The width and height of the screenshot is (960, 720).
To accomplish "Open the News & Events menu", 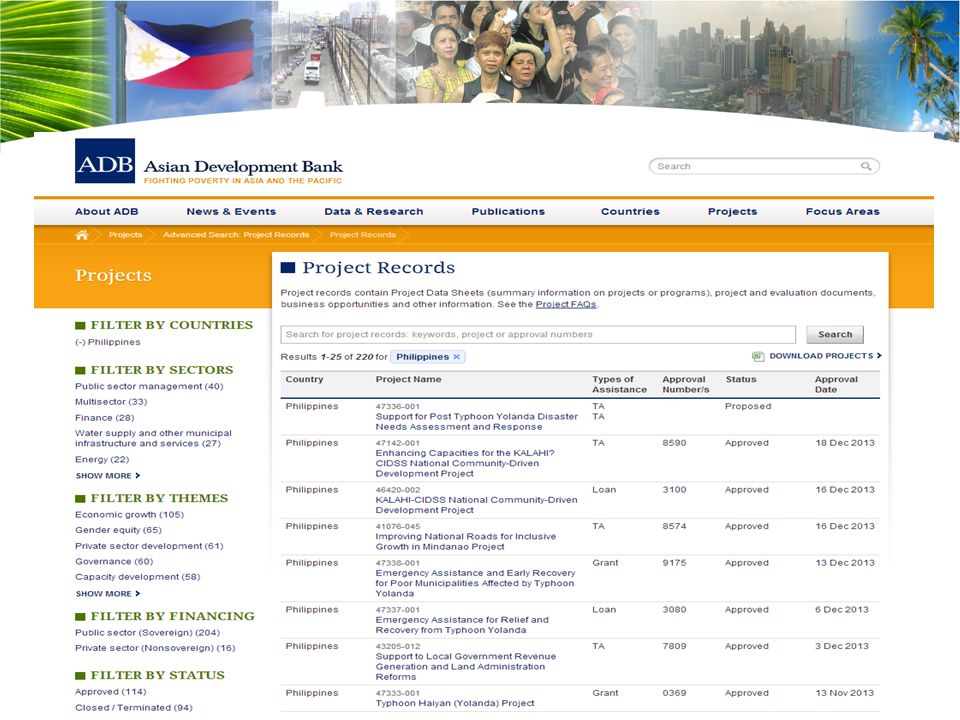I will (231, 212).
